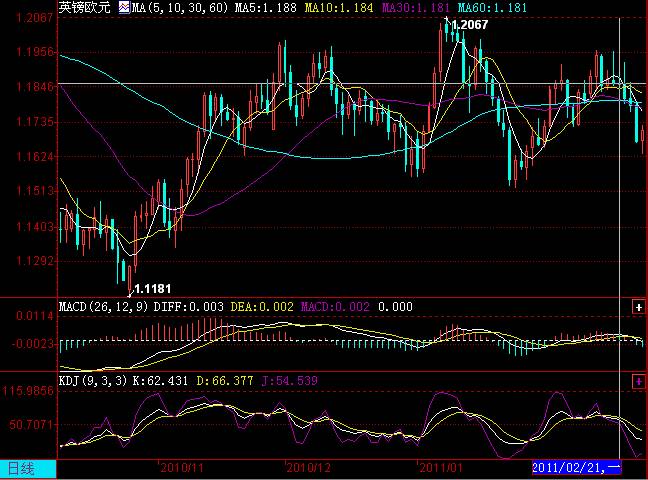Click the highlighted 2011/02/21 cursor date

577,468
